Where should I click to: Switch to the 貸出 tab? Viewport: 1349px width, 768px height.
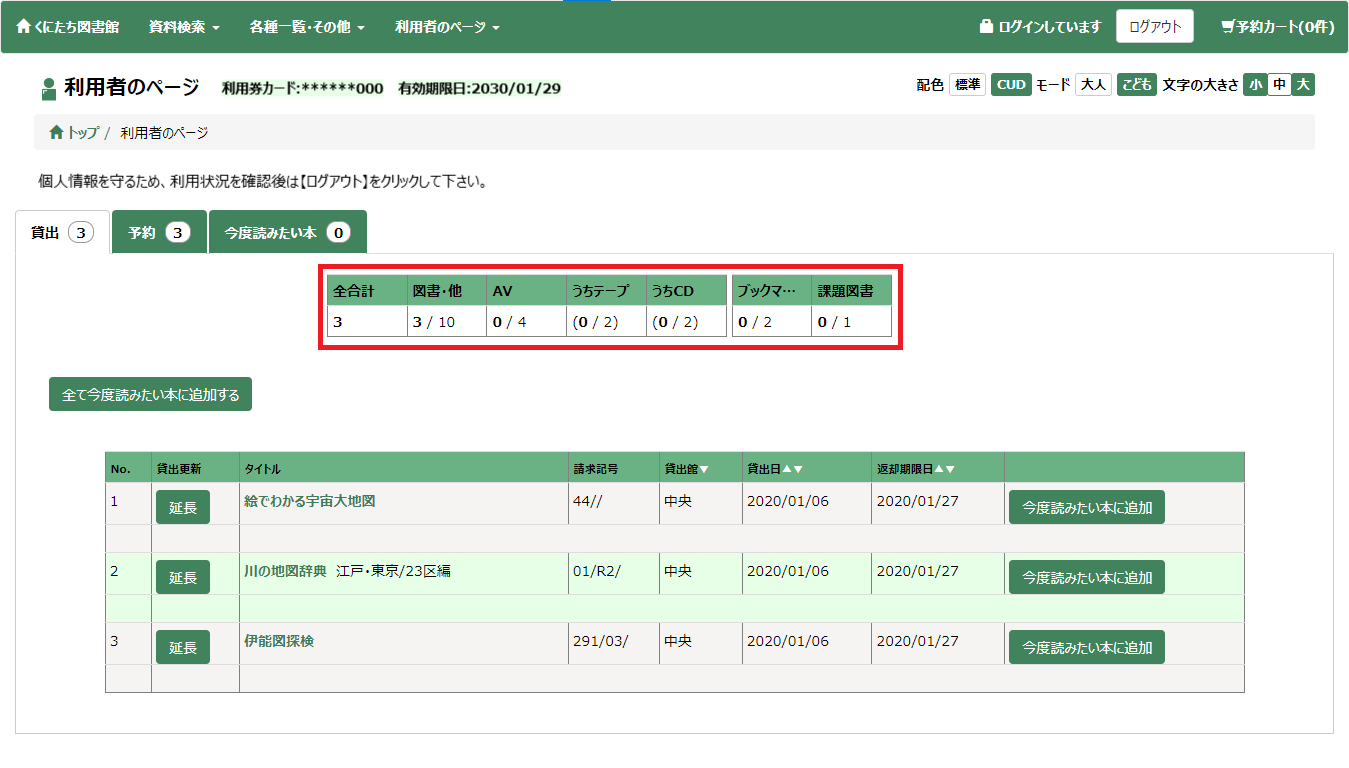coord(62,232)
